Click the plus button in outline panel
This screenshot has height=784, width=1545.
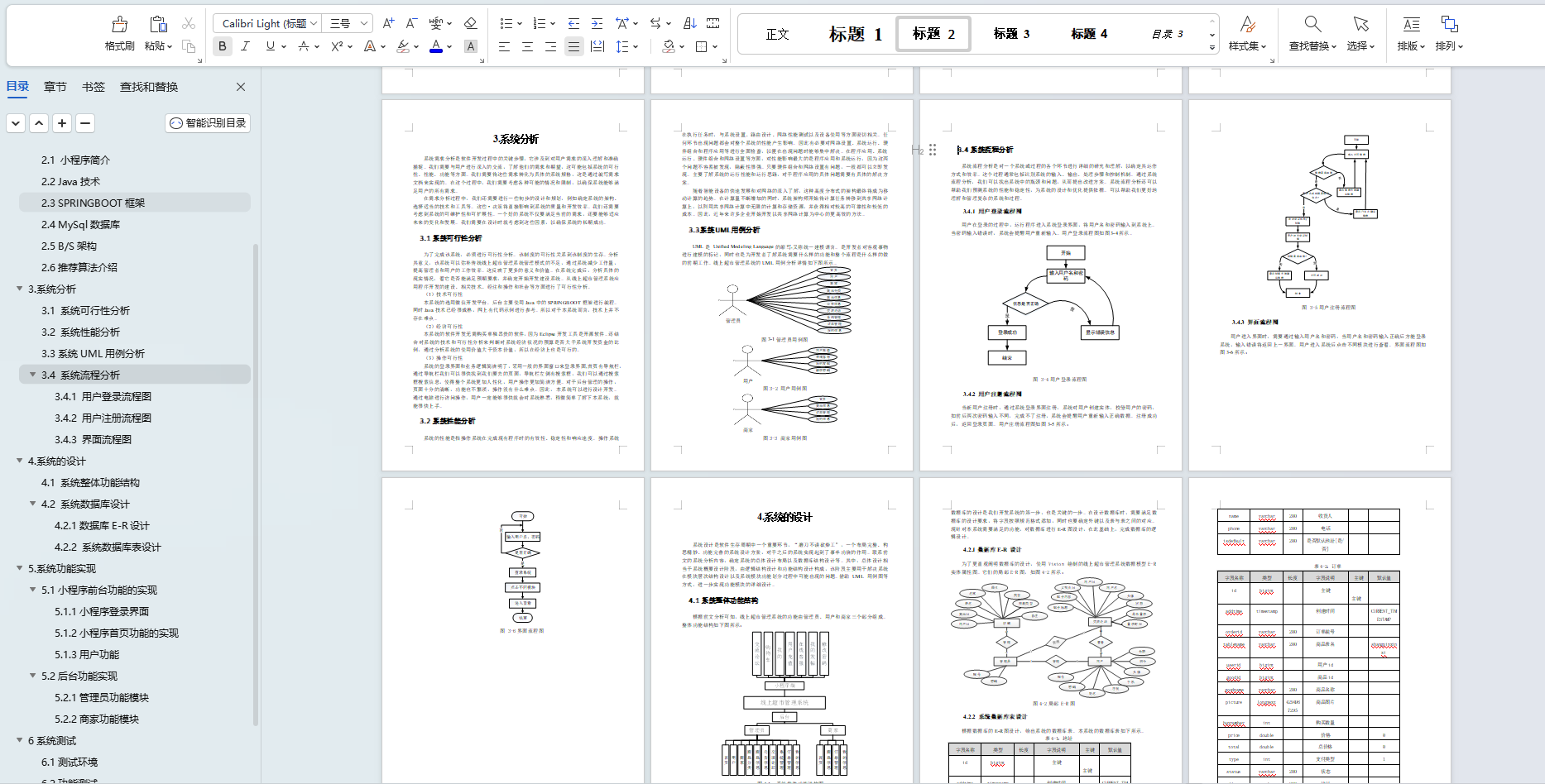(62, 123)
